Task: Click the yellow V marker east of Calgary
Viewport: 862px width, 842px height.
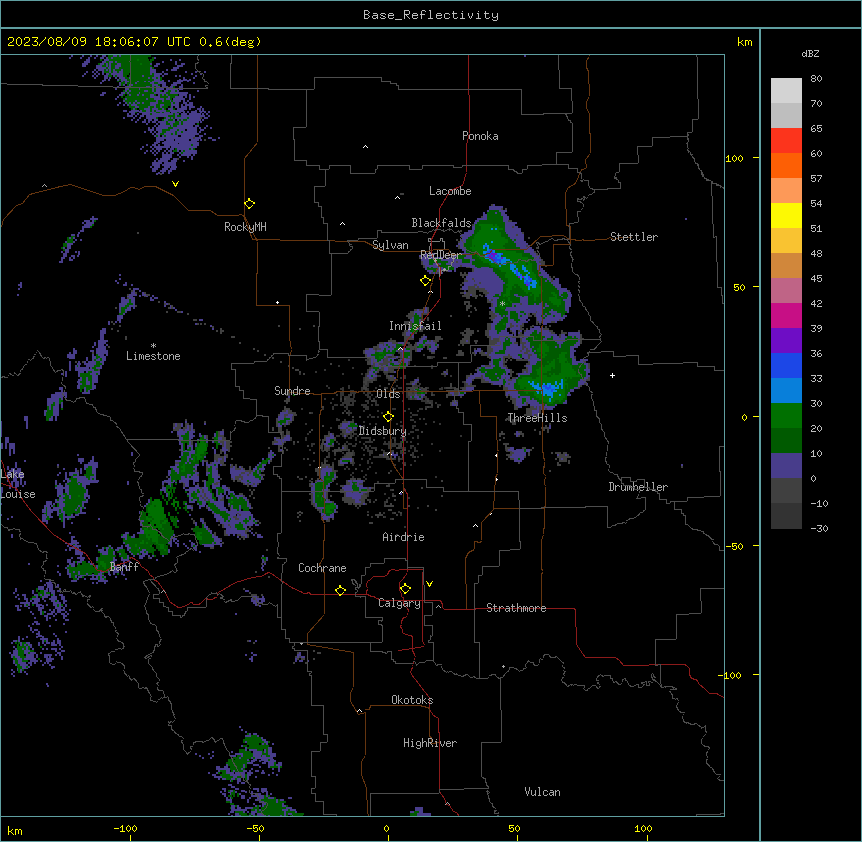Action: (x=429, y=584)
